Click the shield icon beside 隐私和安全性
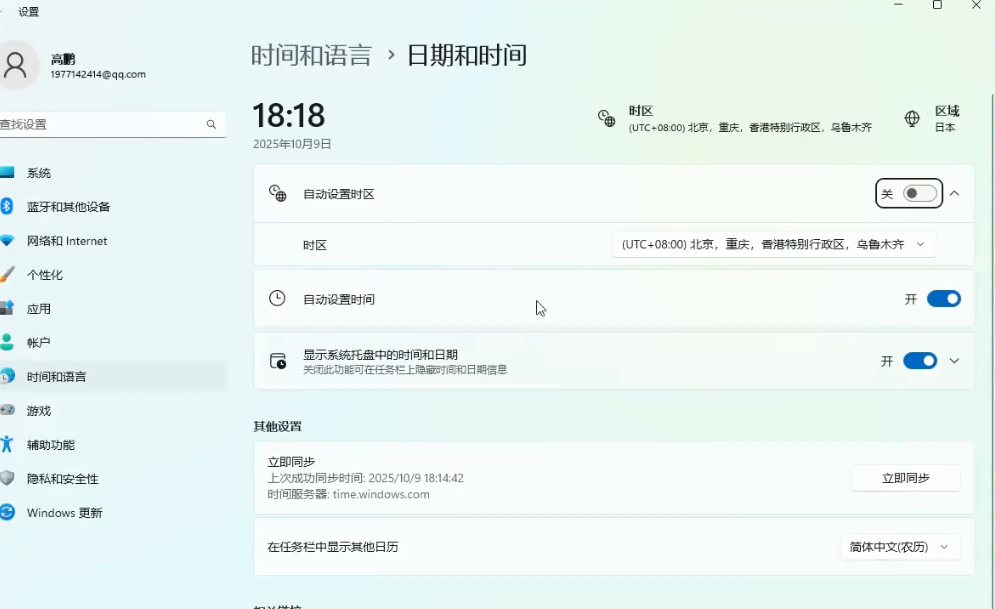The width and height of the screenshot is (995, 609). coord(7,479)
